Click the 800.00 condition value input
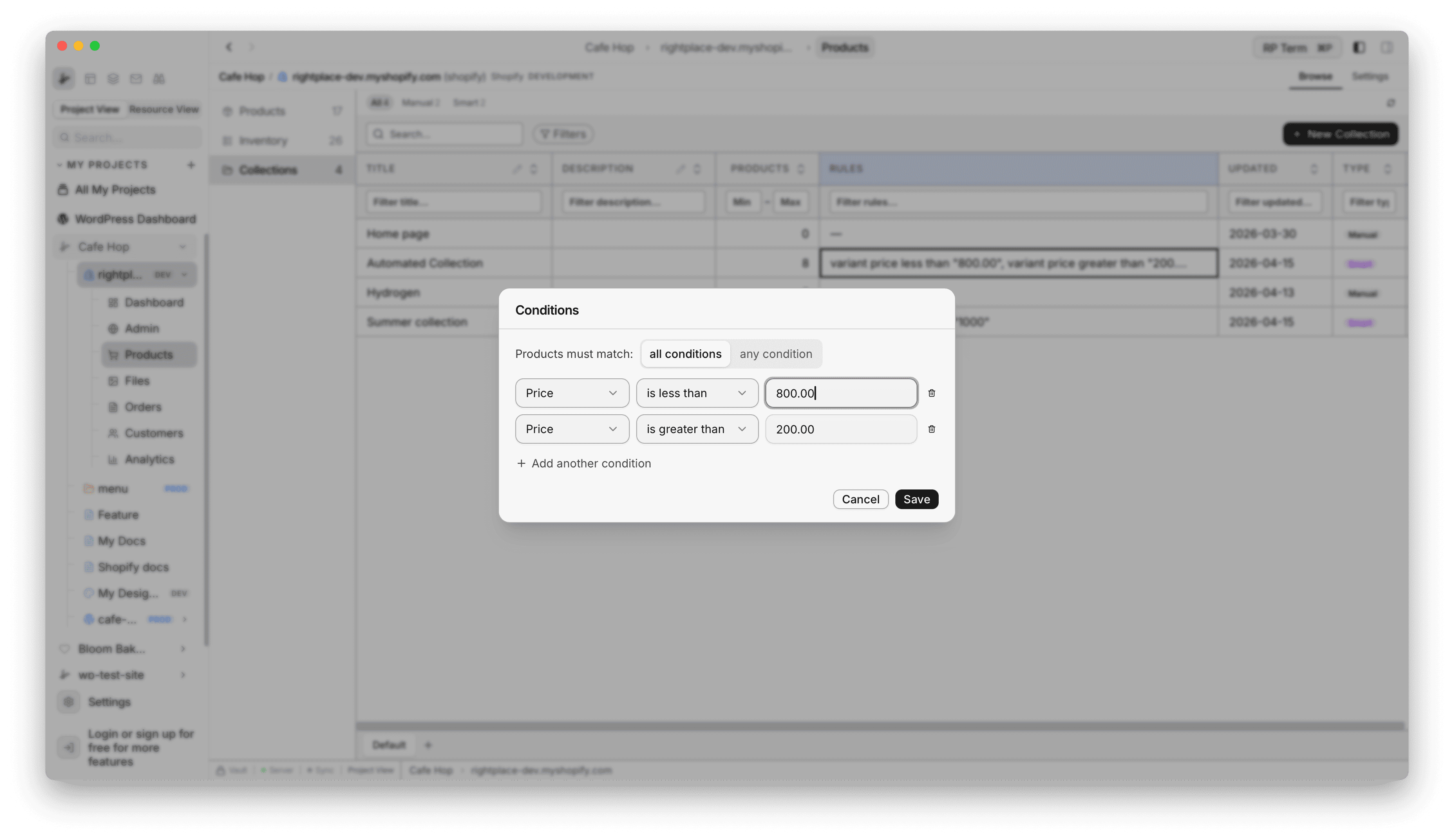This screenshot has width=1454, height=840. (840, 393)
